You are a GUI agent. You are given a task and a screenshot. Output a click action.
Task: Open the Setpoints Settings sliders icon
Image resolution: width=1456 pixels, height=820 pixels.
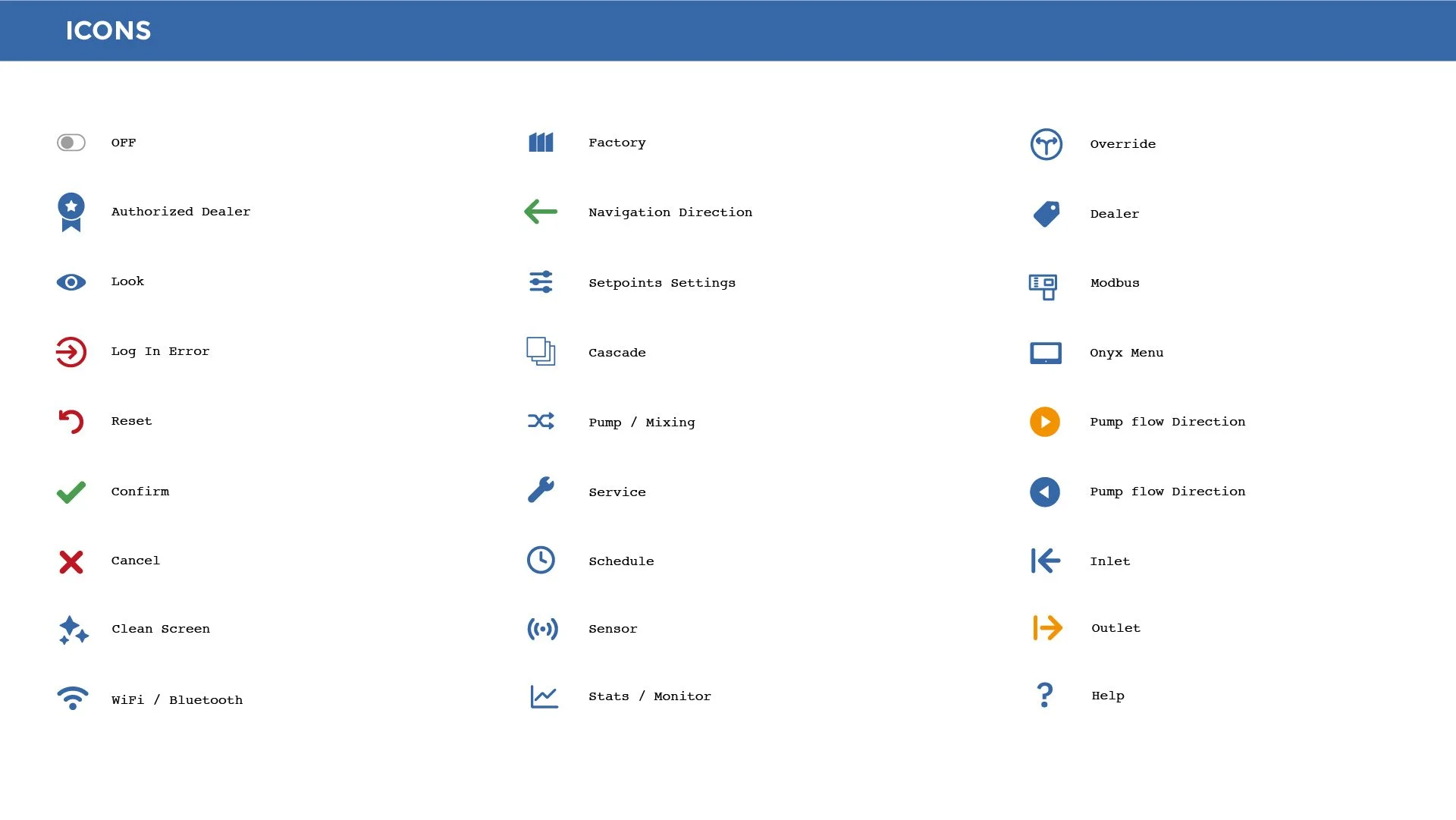pyautogui.click(x=541, y=282)
